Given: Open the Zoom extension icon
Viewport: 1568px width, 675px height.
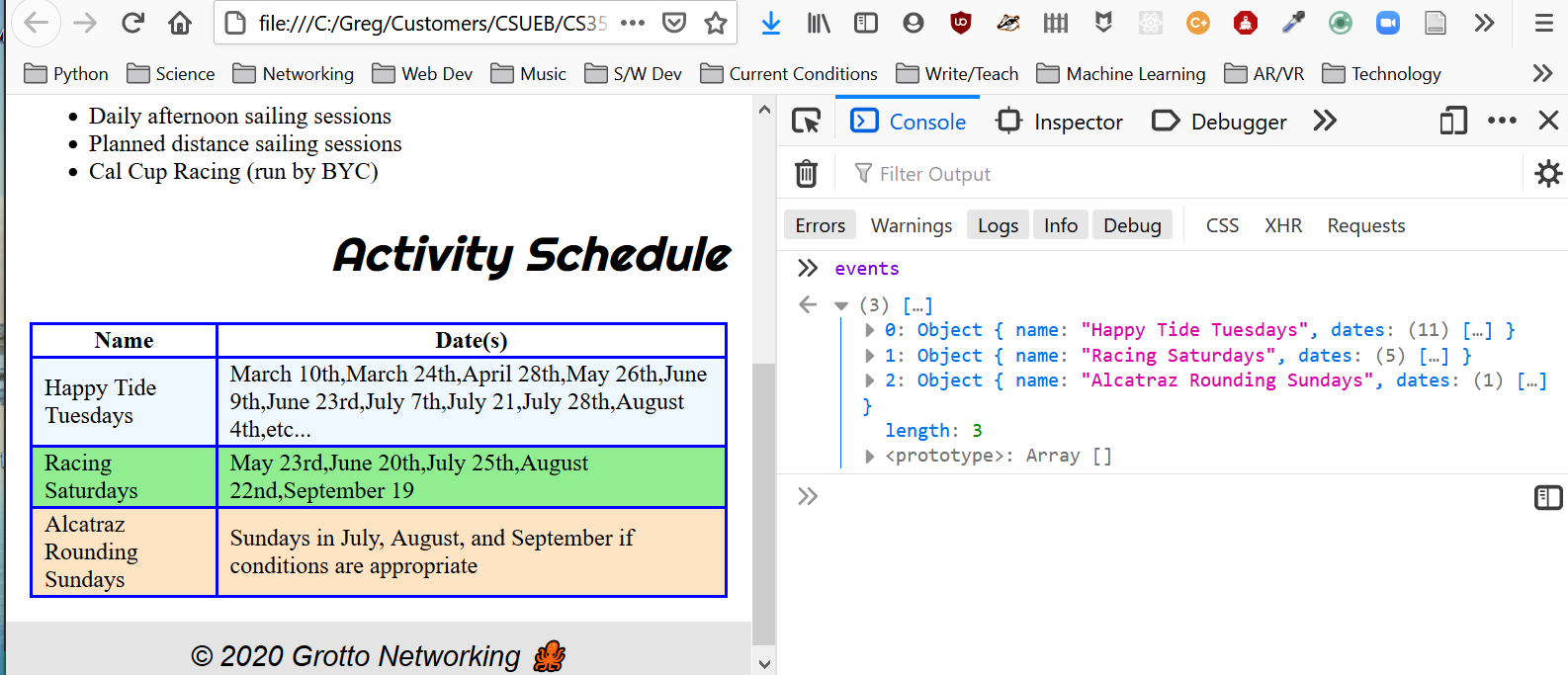Looking at the screenshot, I should [1388, 23].
